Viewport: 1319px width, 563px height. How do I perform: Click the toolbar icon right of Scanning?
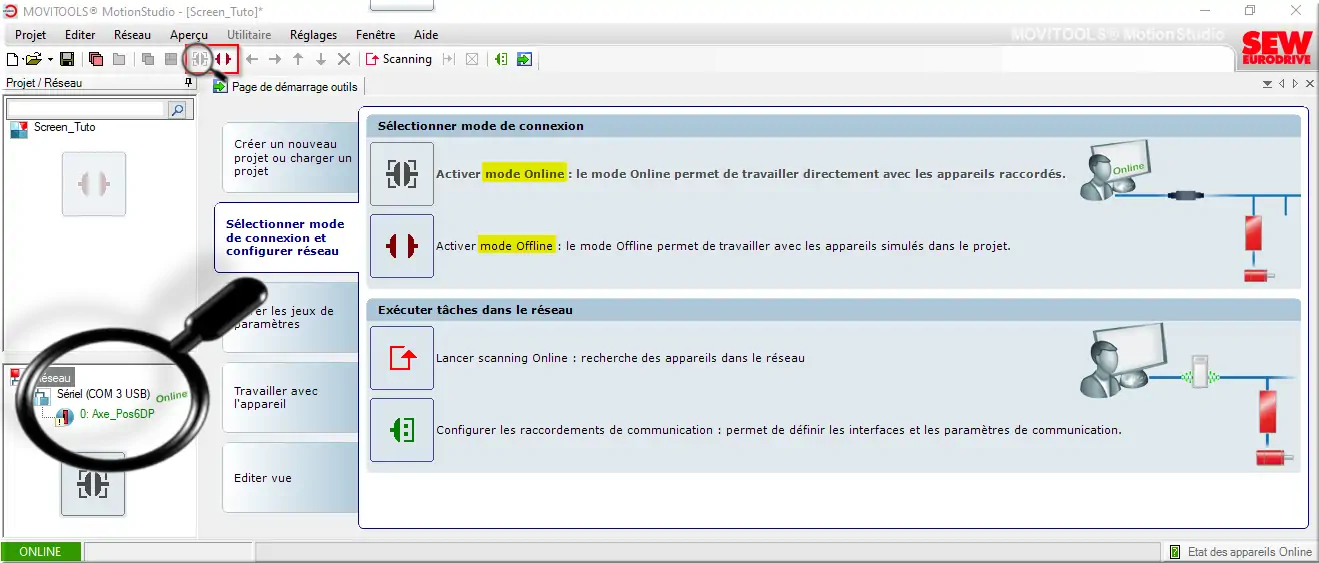coord(449,59)
